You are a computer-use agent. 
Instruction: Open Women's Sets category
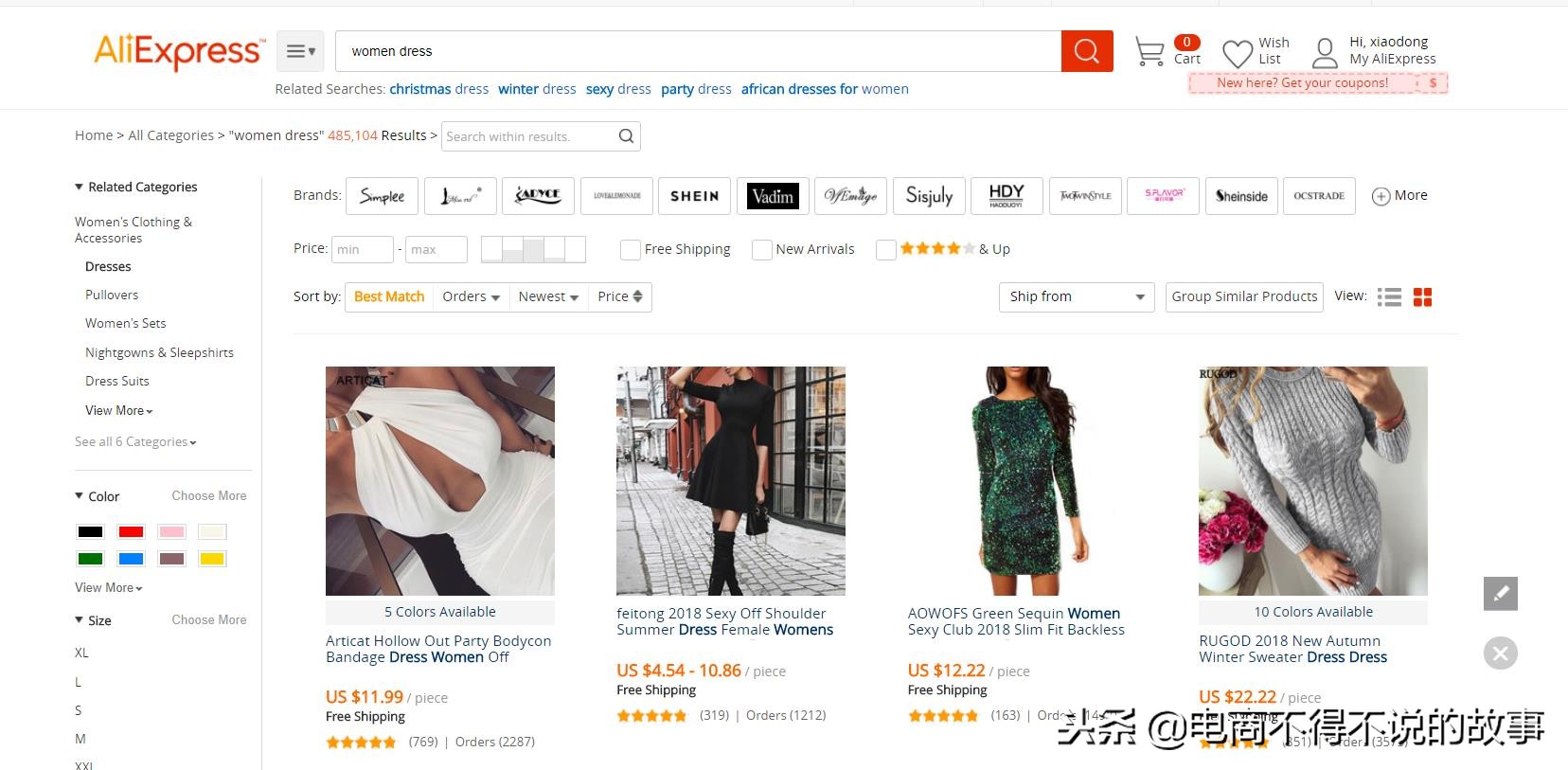126,323
